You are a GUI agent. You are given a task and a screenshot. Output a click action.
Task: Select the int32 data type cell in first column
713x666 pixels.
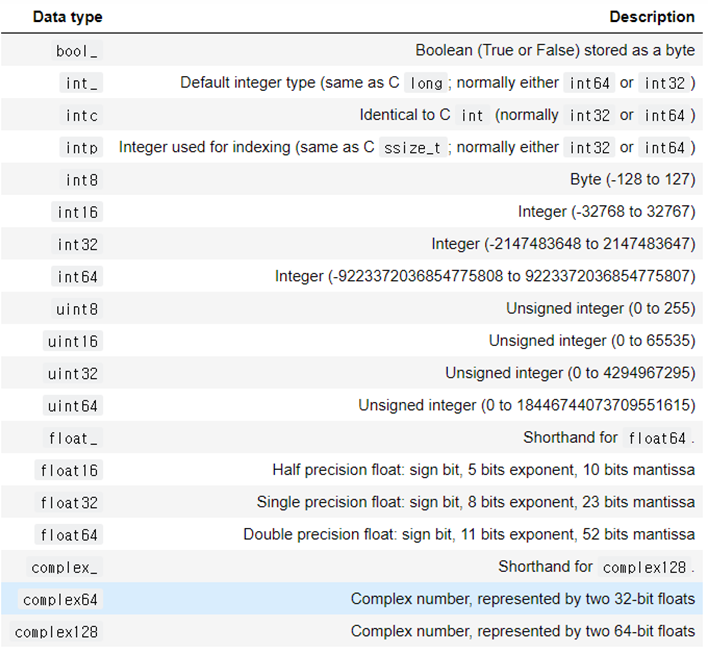click(77, 245)
